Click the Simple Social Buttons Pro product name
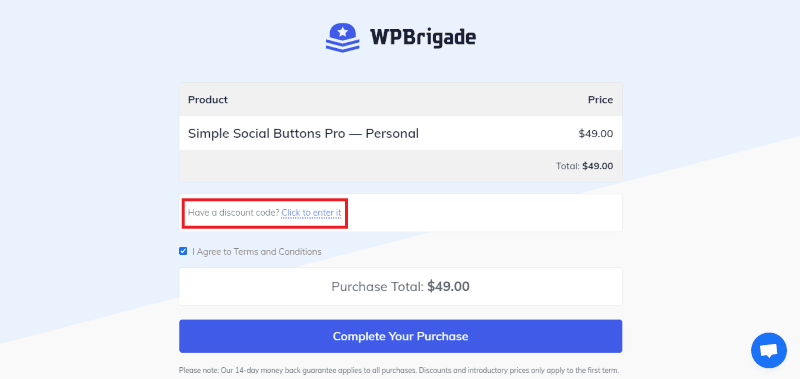This screenshot has height=379, width=800. [x=303, y=134]
